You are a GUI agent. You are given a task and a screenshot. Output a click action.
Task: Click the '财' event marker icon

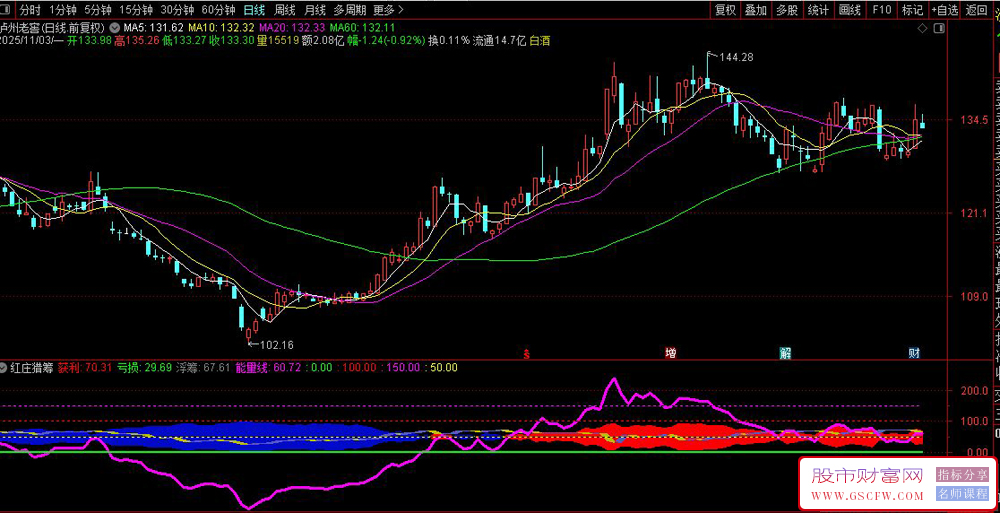point(913,353)
